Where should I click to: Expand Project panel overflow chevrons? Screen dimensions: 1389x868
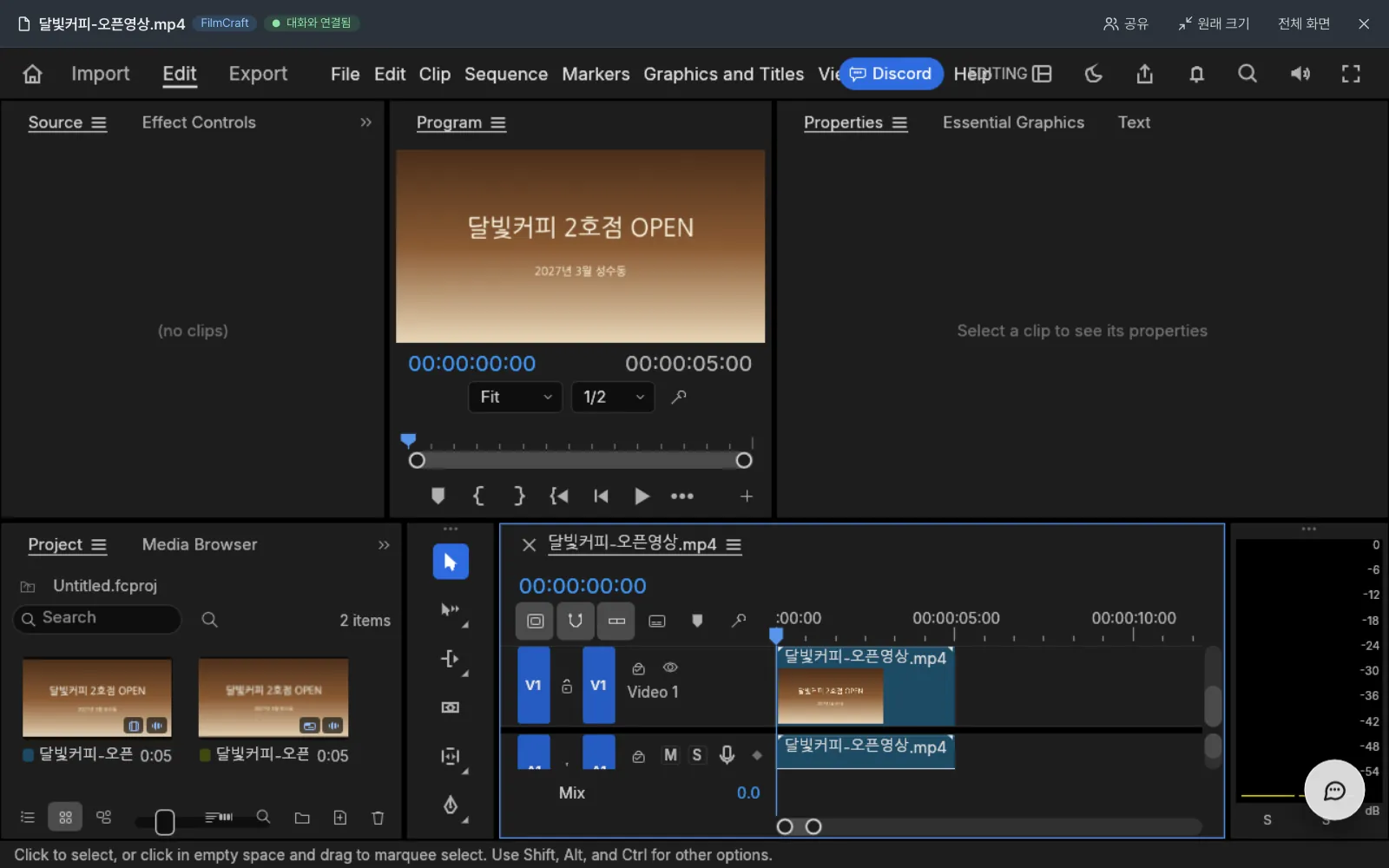click(x=384, y=545)
